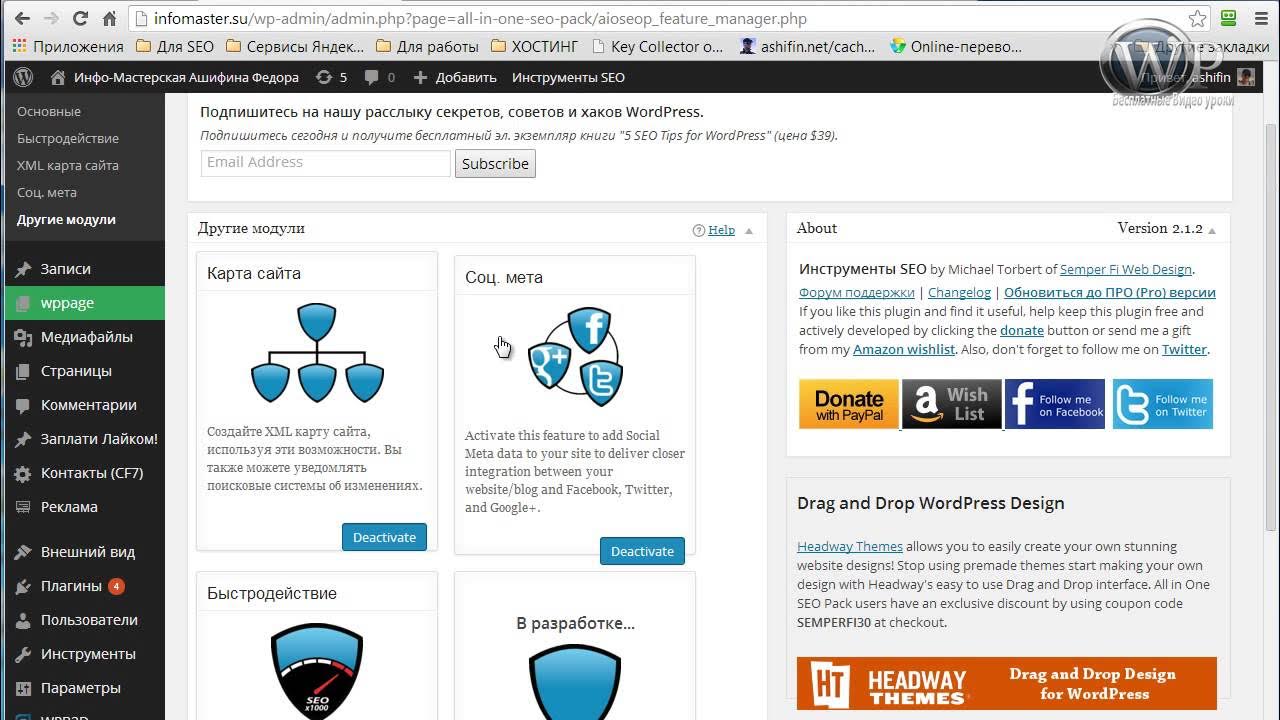
Task: Click the Email Address field
Action: (326, 163)
